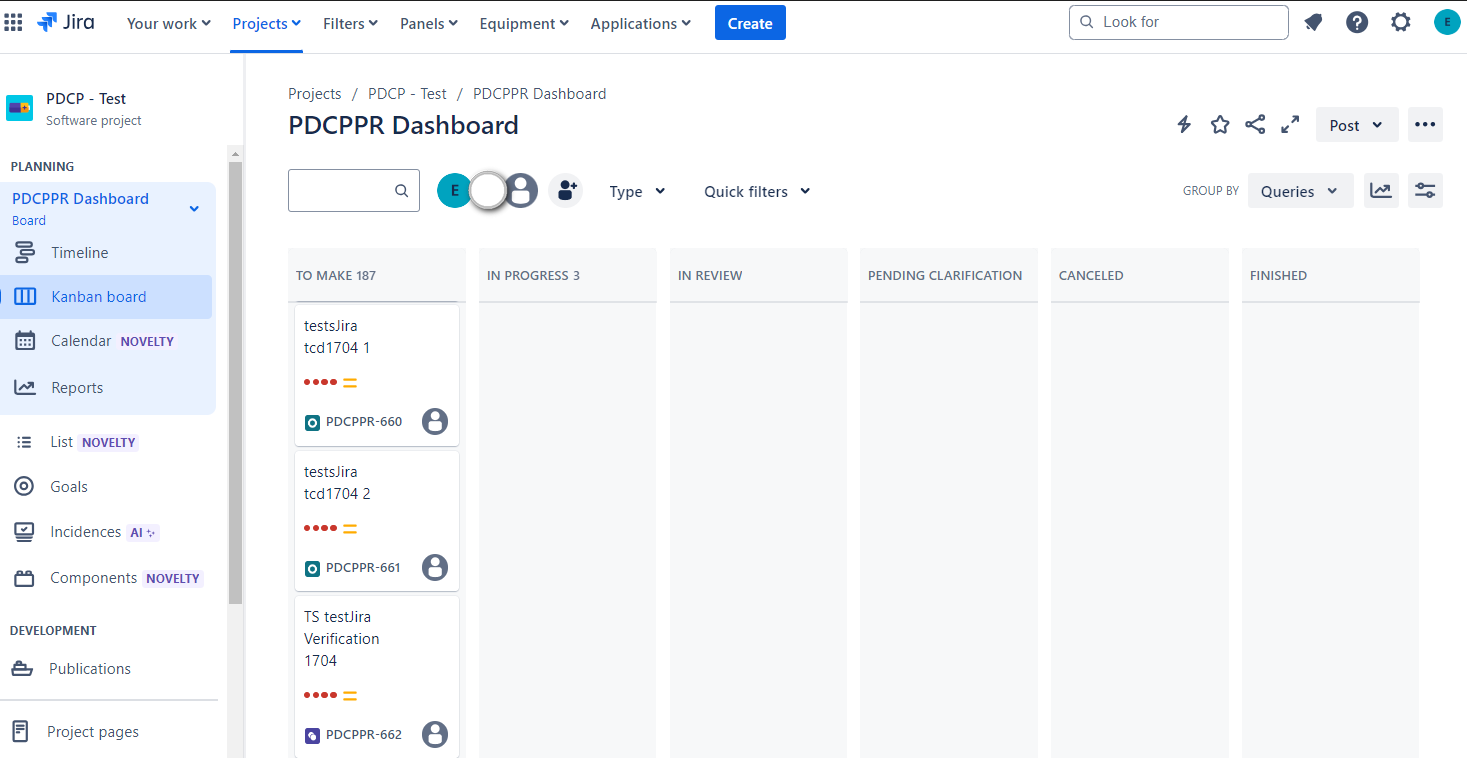Image resolution: width=1467 pixels, height=758 pixels.
Task: Open the help question mark icon
Action: pyautogui.click(x=1357, y=21)
